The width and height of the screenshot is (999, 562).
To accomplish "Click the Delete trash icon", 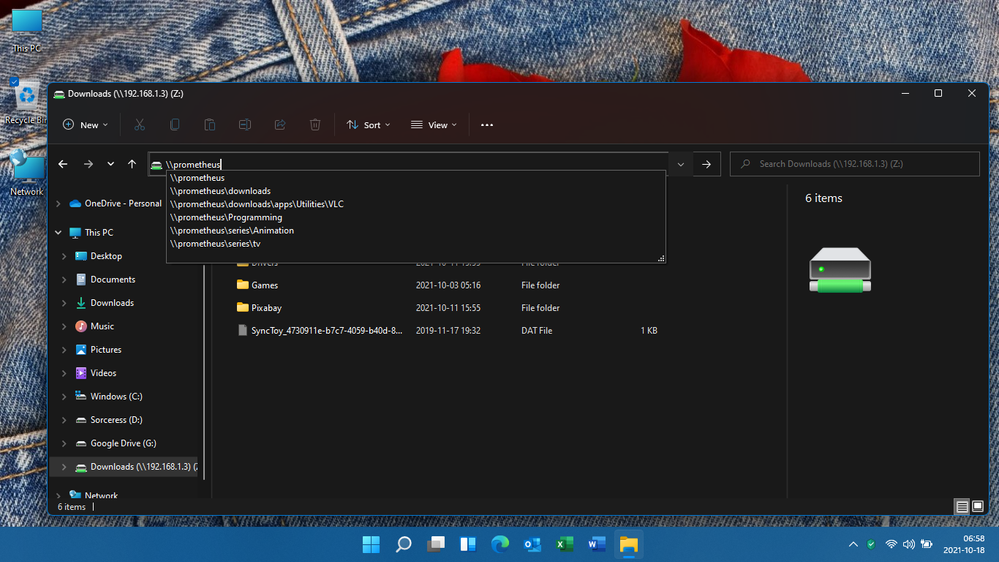I will (315, 125).
